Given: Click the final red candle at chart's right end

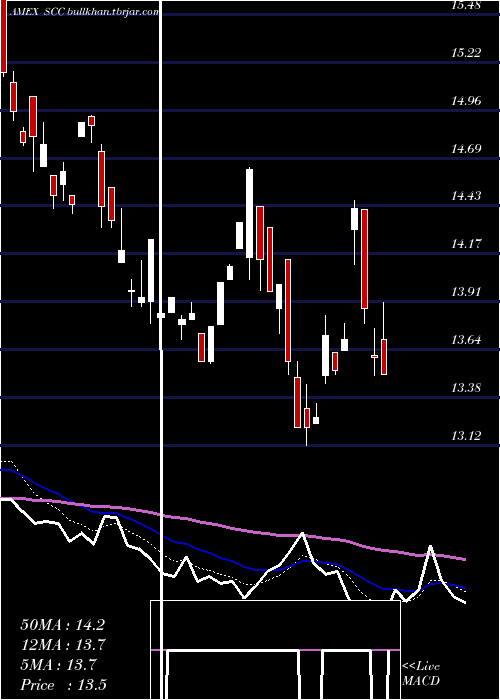Looking at the screenshot, I should [383, 357].
